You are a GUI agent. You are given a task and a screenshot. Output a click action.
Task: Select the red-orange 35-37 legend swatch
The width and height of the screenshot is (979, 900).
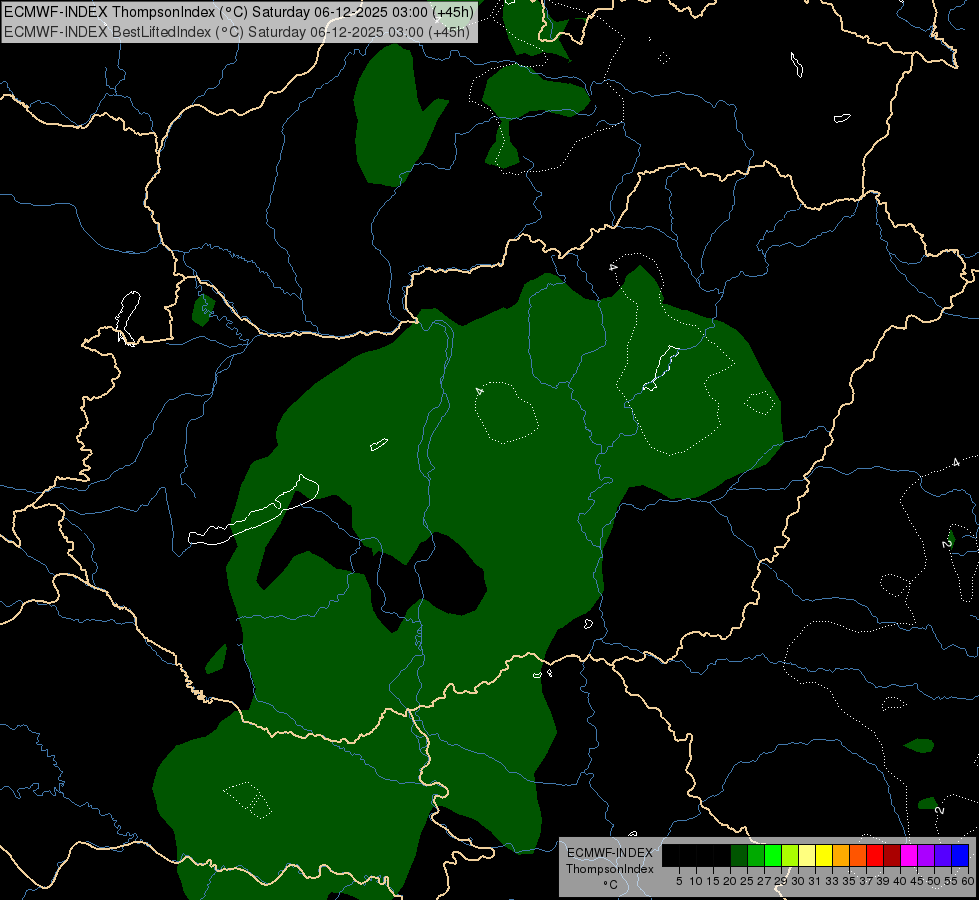pyautogui.click(x=858, y=855)
